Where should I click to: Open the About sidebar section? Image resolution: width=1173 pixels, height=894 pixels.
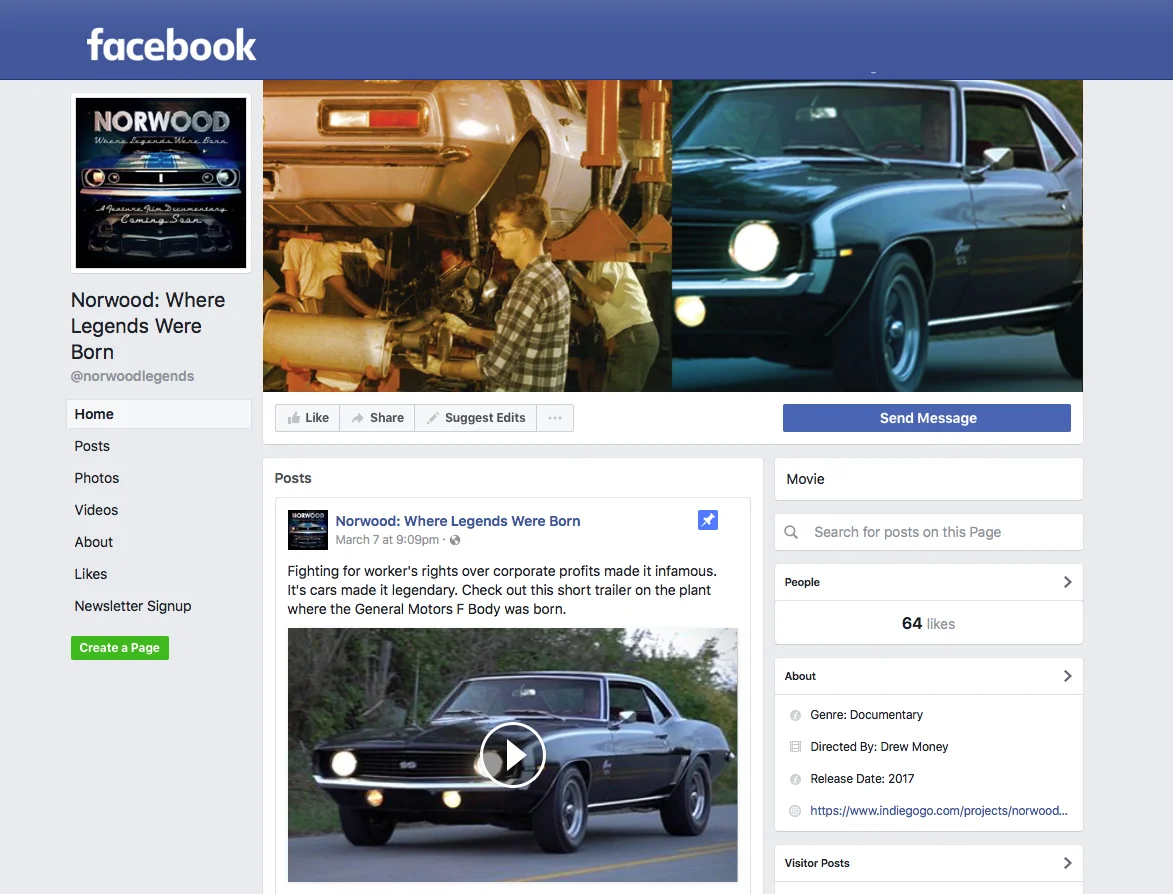94,542
